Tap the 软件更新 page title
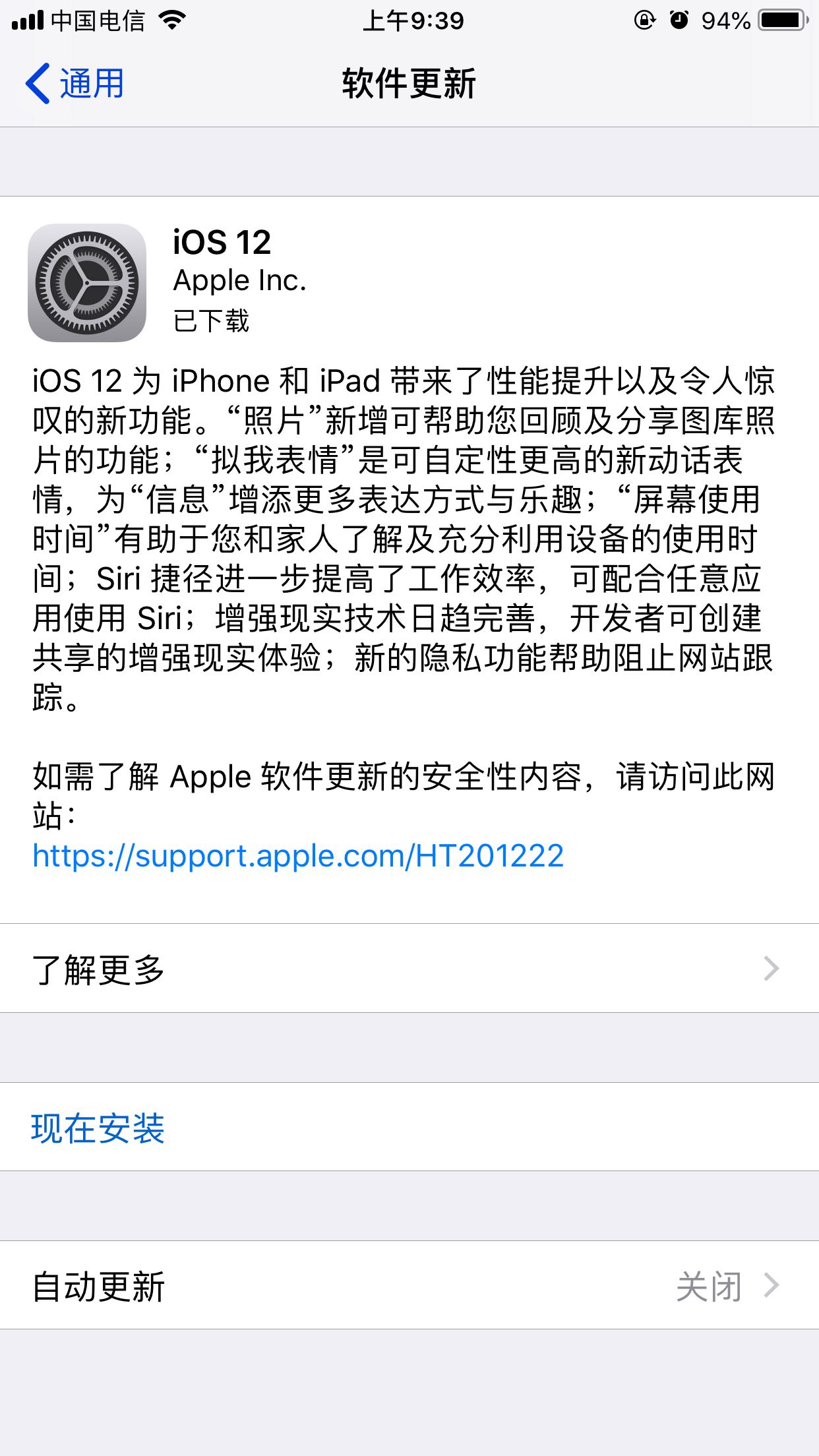 coord(409,84)
